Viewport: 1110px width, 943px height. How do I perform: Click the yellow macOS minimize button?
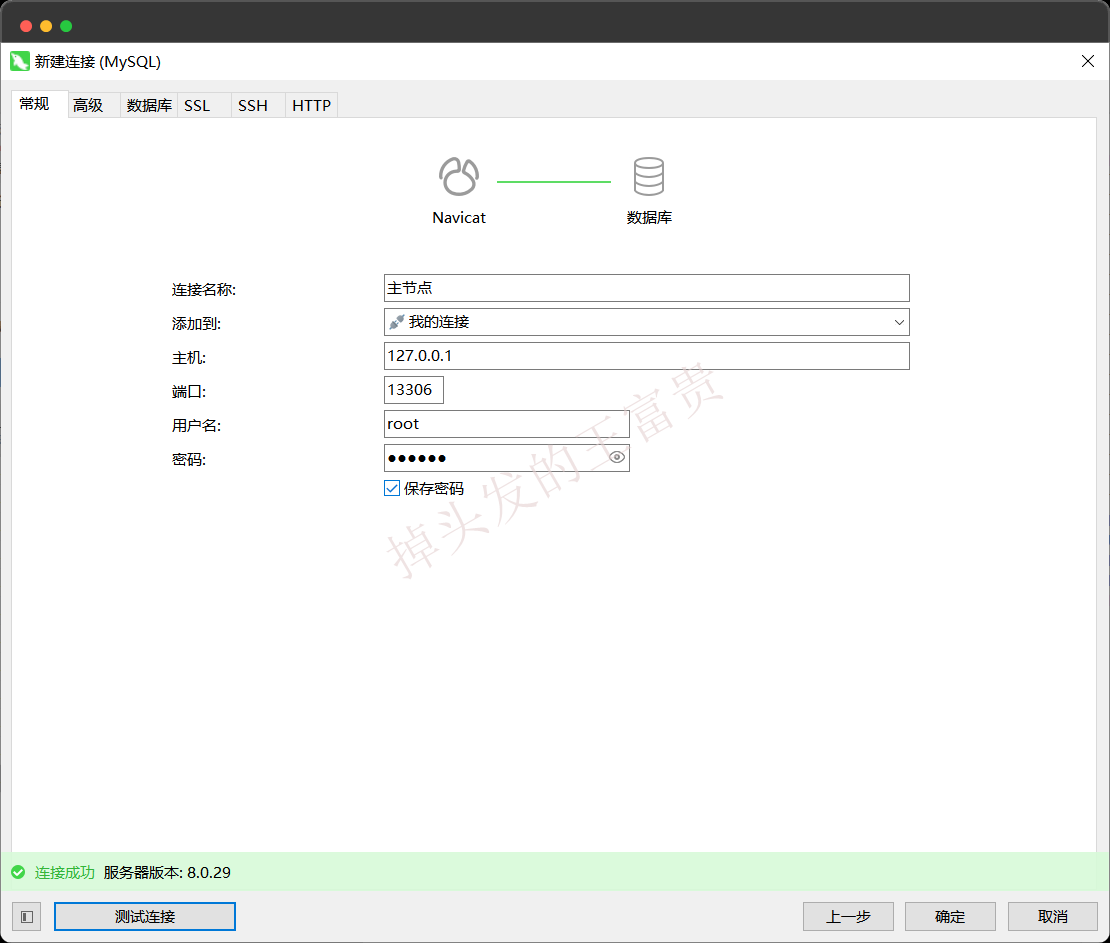46,26
